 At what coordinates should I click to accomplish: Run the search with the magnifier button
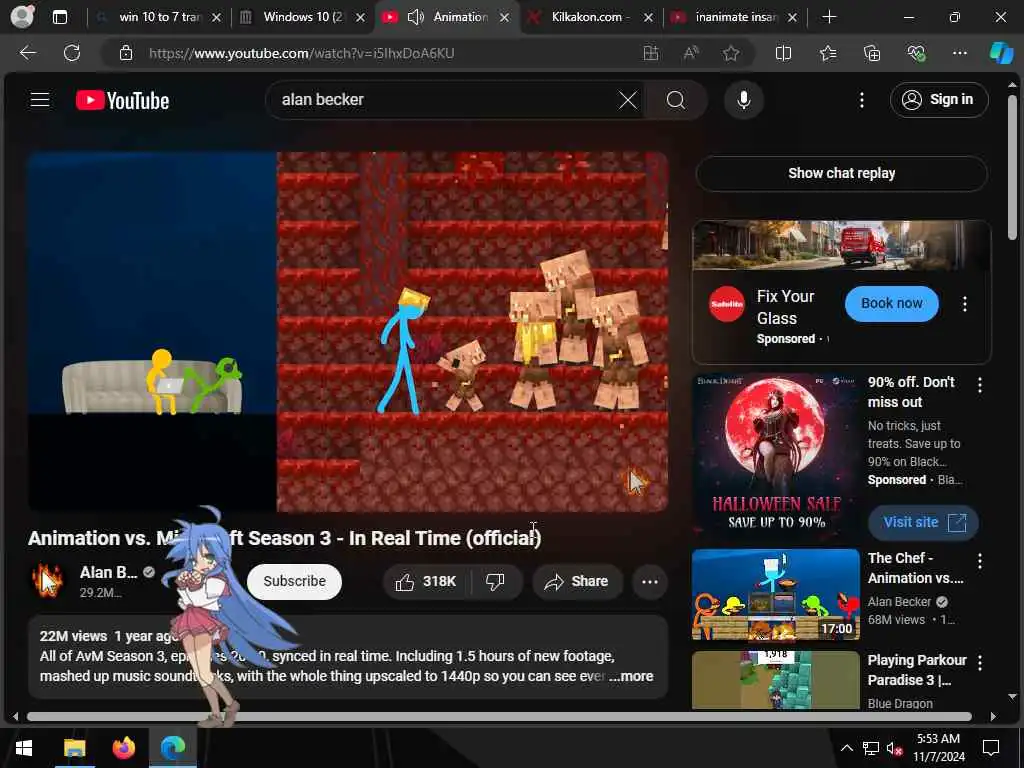[x=676, y=100]
